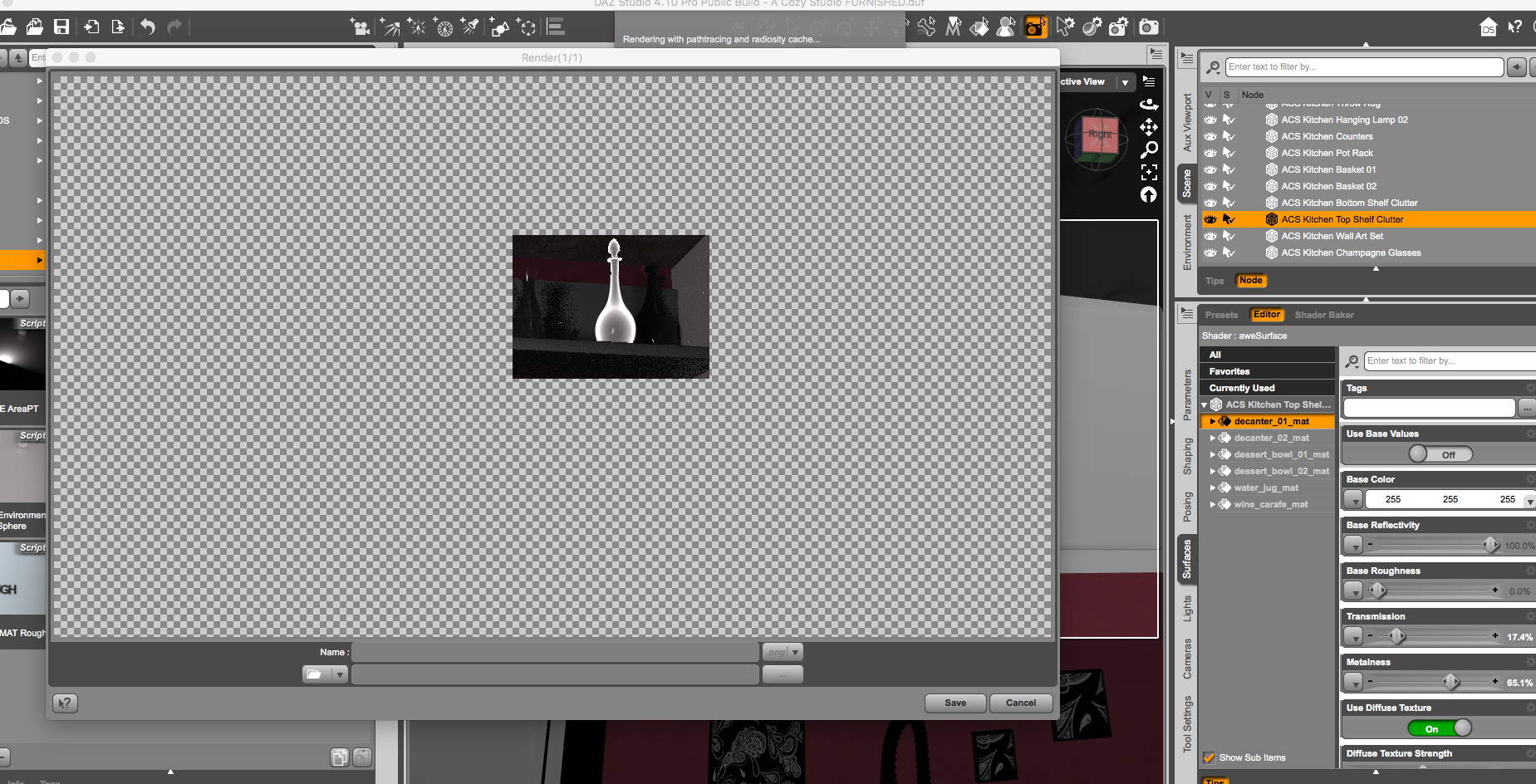
Task: Click the Tags browse ellipsis button
Action: point(1527,408)
